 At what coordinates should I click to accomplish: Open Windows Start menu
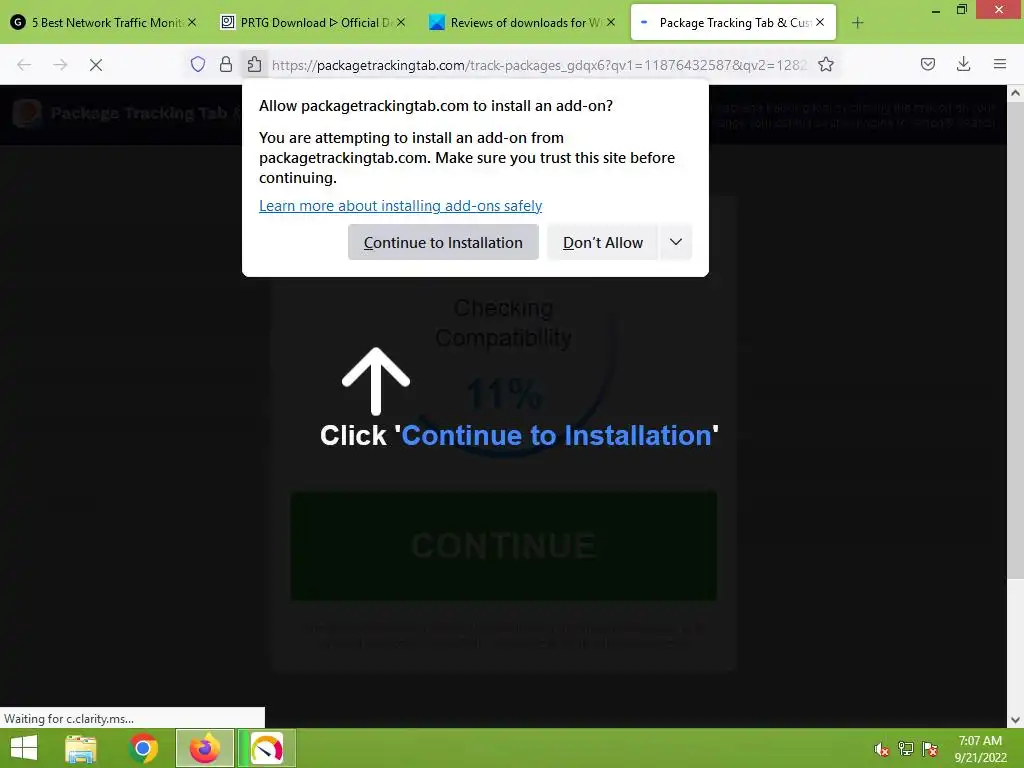point(24,748)
